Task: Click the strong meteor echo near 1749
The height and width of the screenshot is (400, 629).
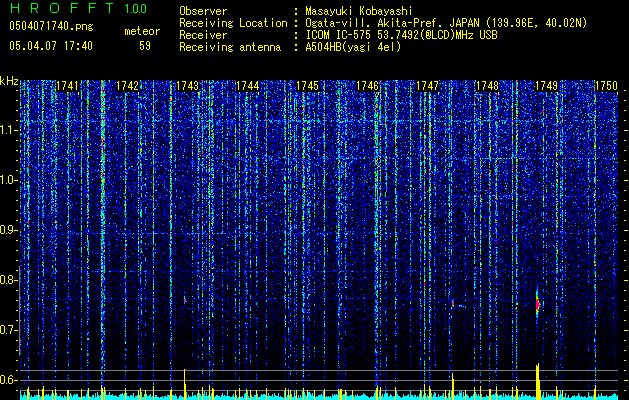Action: 538,304
